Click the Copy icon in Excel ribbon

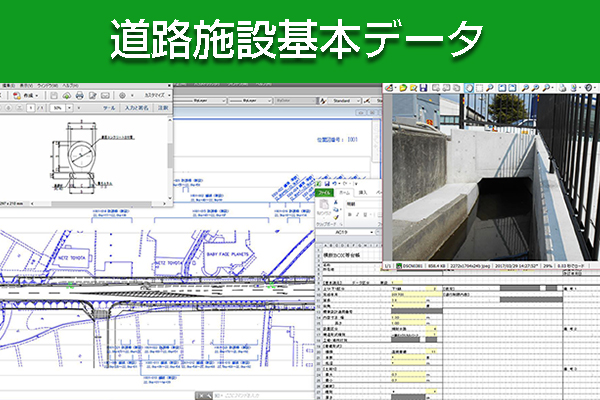coord(336,210)
